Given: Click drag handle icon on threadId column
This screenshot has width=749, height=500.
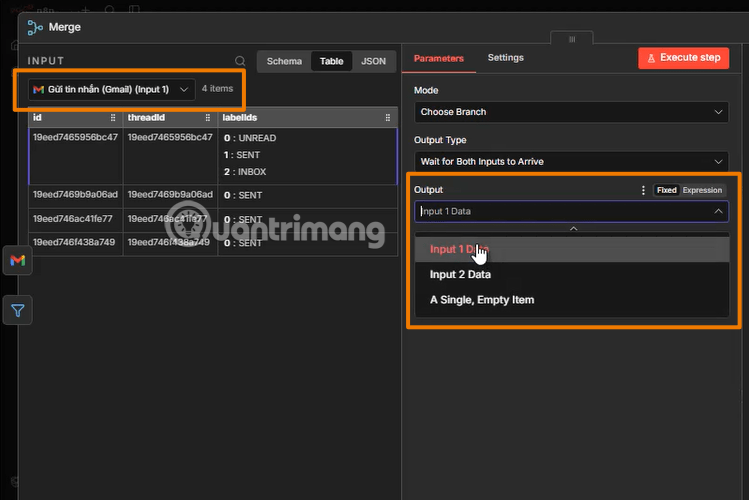Looking at the screenshot, I should (207, 117).
